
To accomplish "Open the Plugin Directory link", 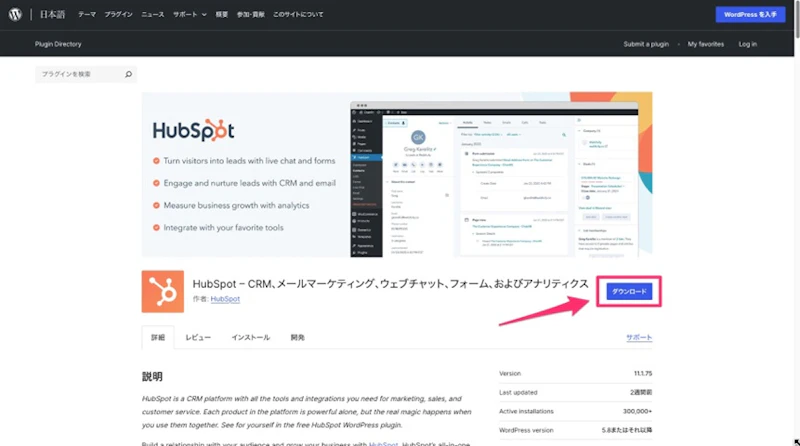I will coord(58,44).
